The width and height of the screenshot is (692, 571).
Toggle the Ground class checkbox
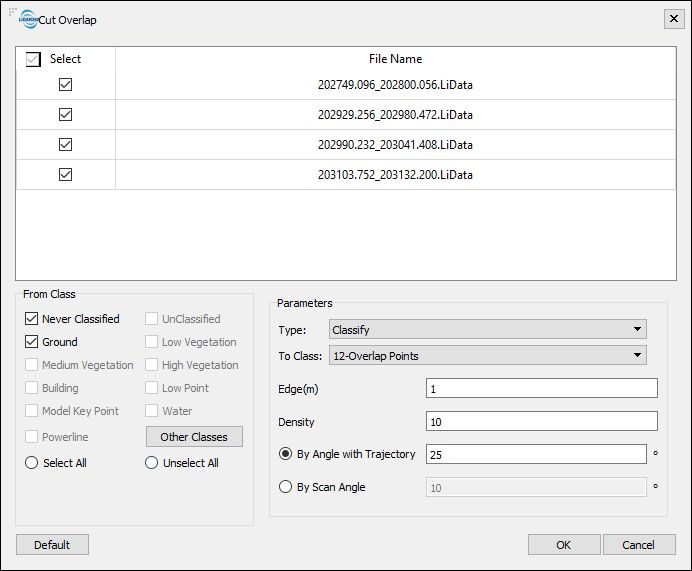(31, 342)
